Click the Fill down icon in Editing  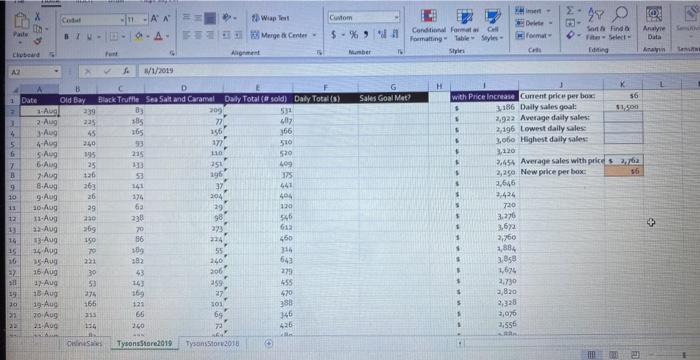569,23
